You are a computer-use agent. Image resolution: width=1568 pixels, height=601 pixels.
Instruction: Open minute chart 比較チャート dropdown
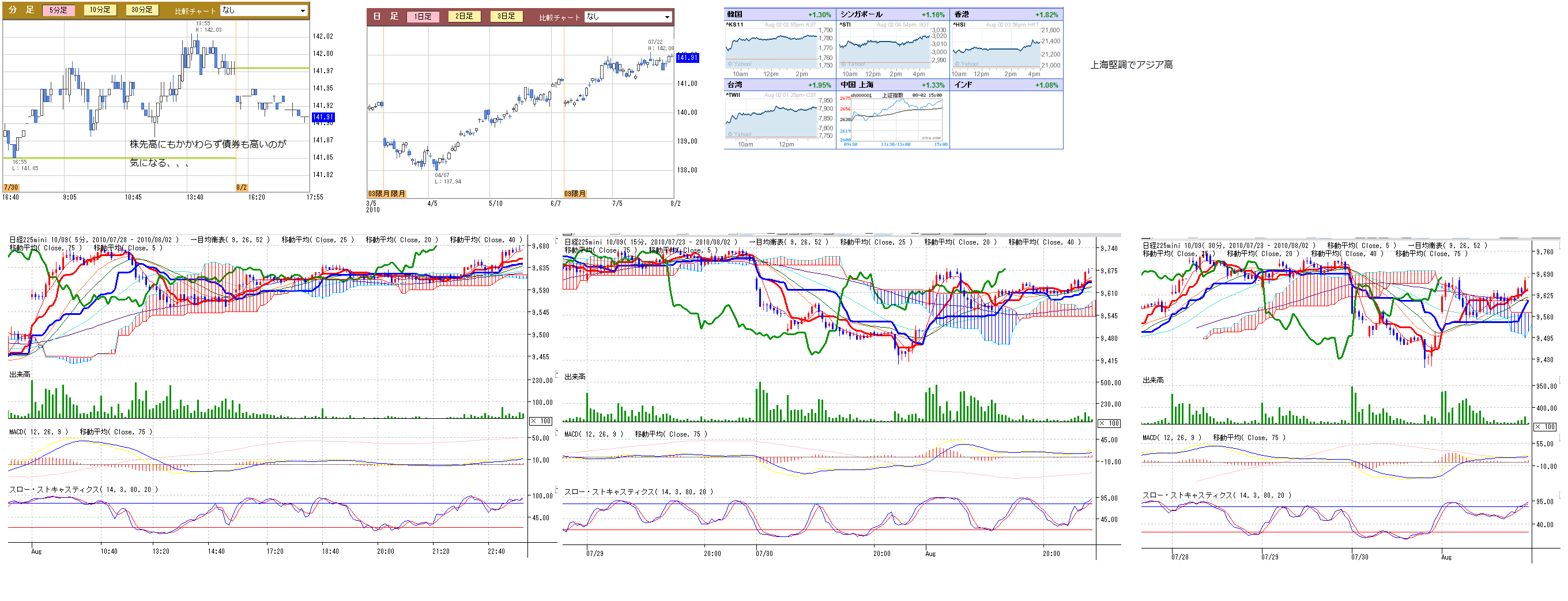[x=263, y=10]
